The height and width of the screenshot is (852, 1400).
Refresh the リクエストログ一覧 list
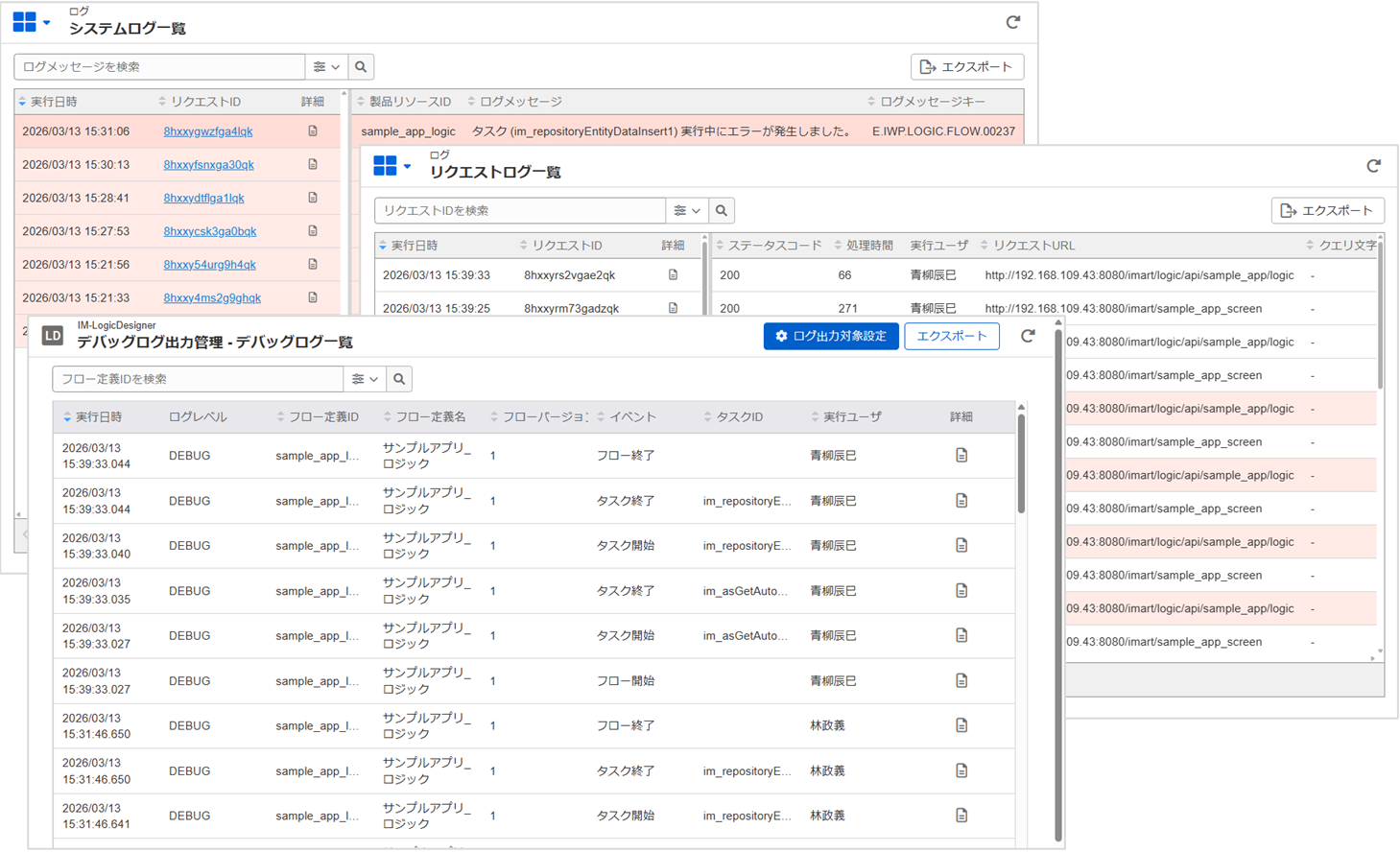tap(1373, 166)
